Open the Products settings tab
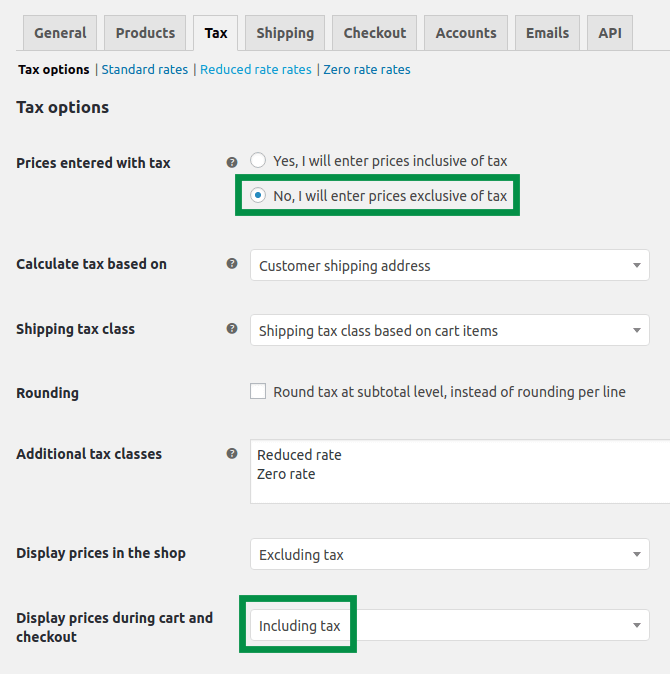 [145, 33]
